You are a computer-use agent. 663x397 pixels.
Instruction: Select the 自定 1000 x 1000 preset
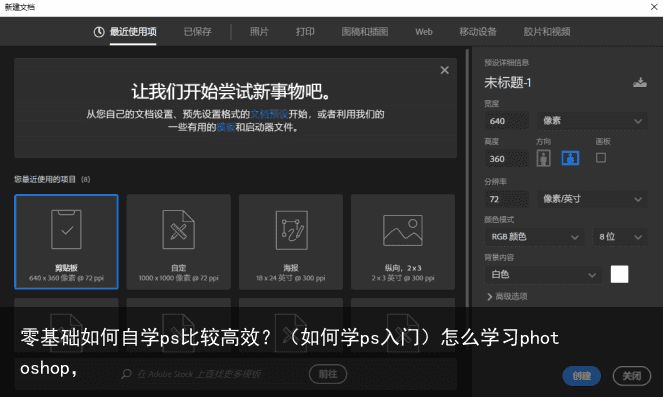[178, 242]
